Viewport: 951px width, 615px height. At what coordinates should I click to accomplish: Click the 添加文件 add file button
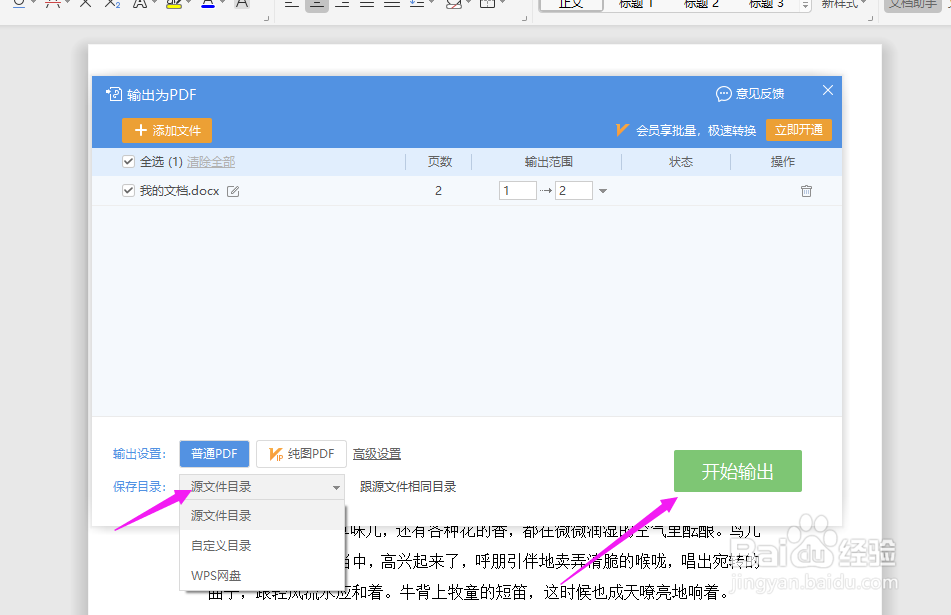click(x=166, y=130)
